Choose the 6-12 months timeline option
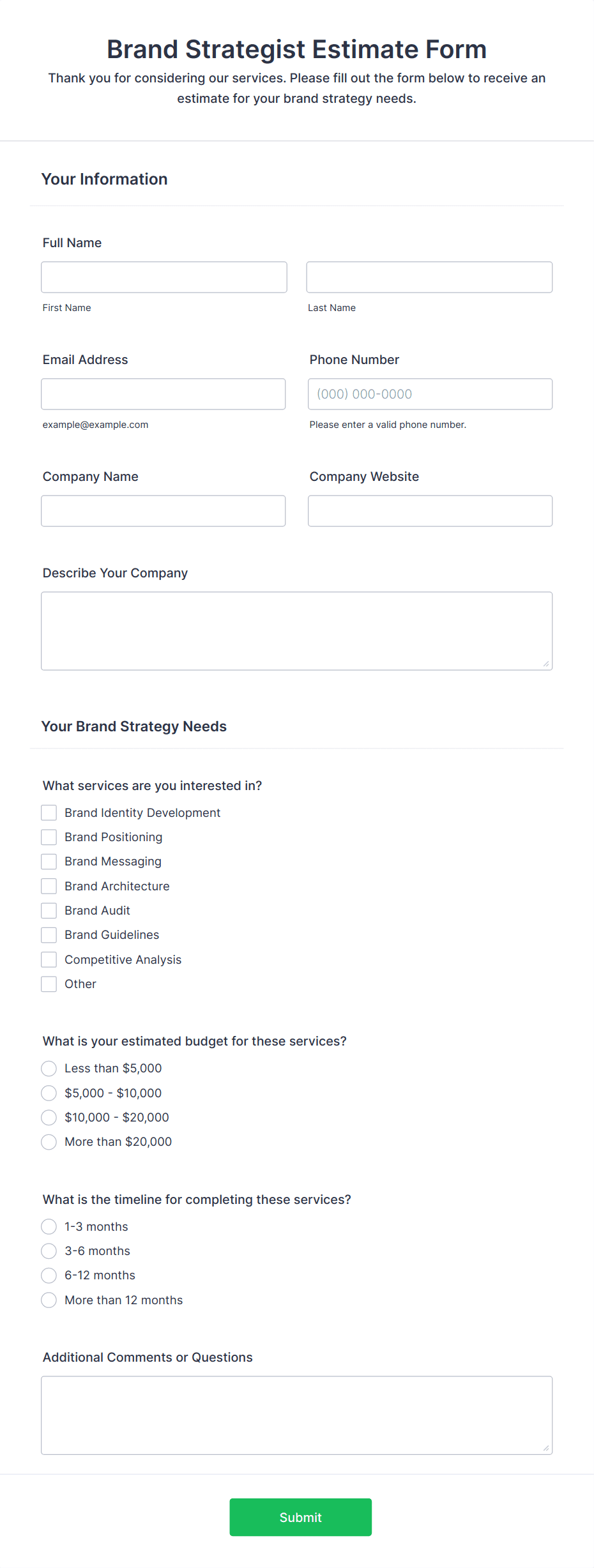 point(49,1275)
